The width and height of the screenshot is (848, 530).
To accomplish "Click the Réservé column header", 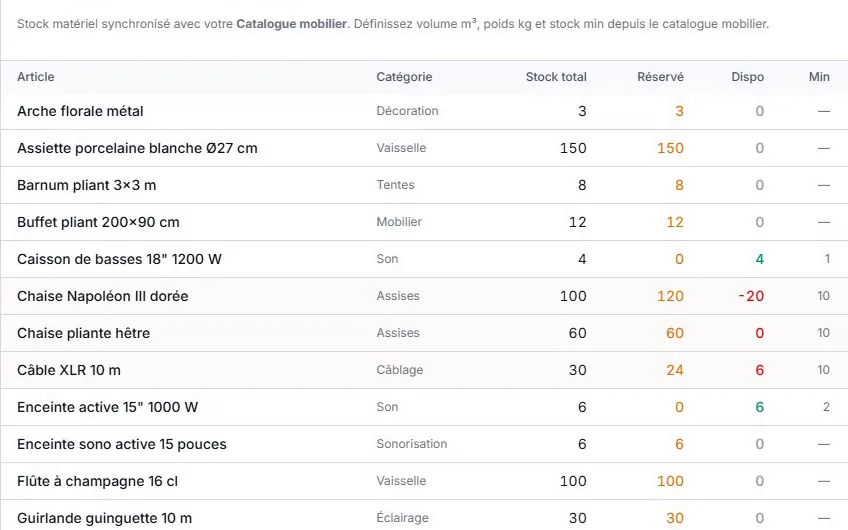I will coord(660,77).
